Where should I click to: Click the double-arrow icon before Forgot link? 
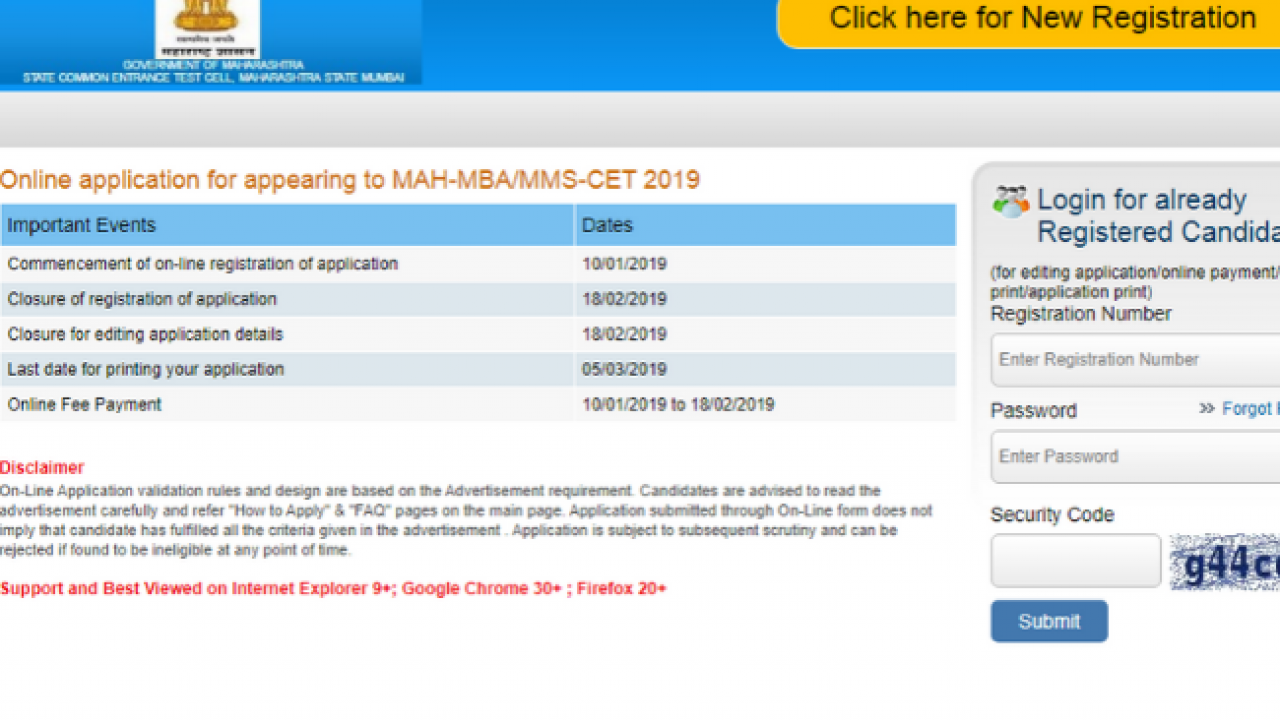click(x=1206, y=408)
